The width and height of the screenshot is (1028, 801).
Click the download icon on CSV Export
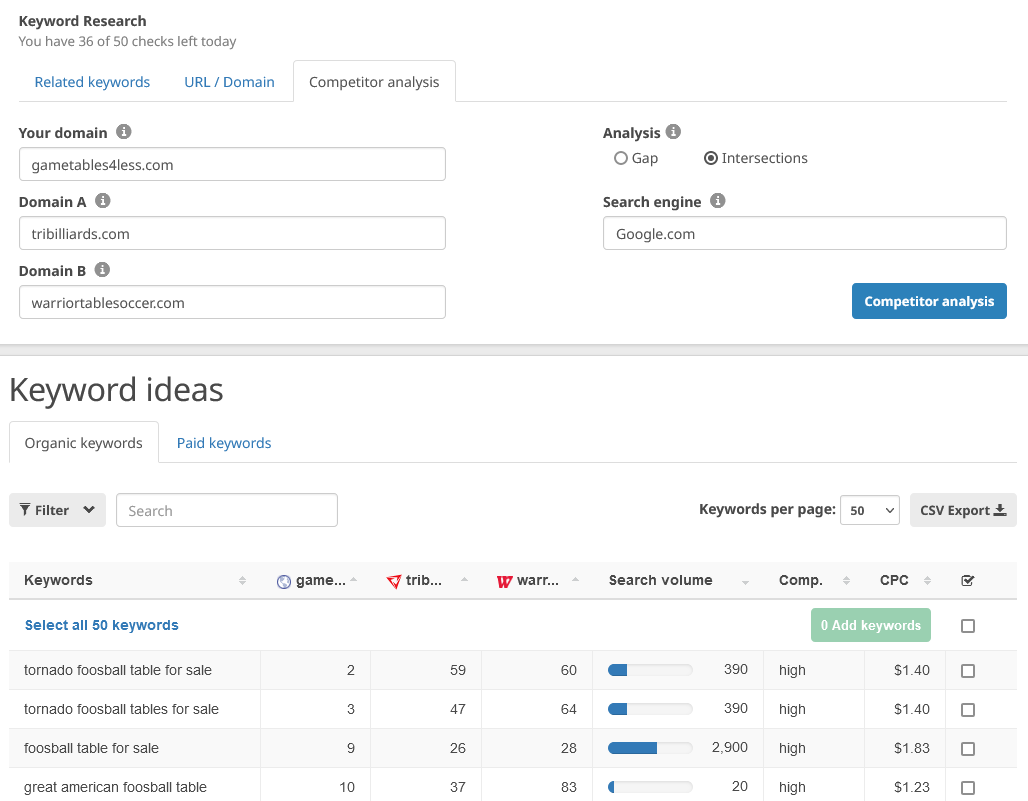click(x=1000, y=510)
